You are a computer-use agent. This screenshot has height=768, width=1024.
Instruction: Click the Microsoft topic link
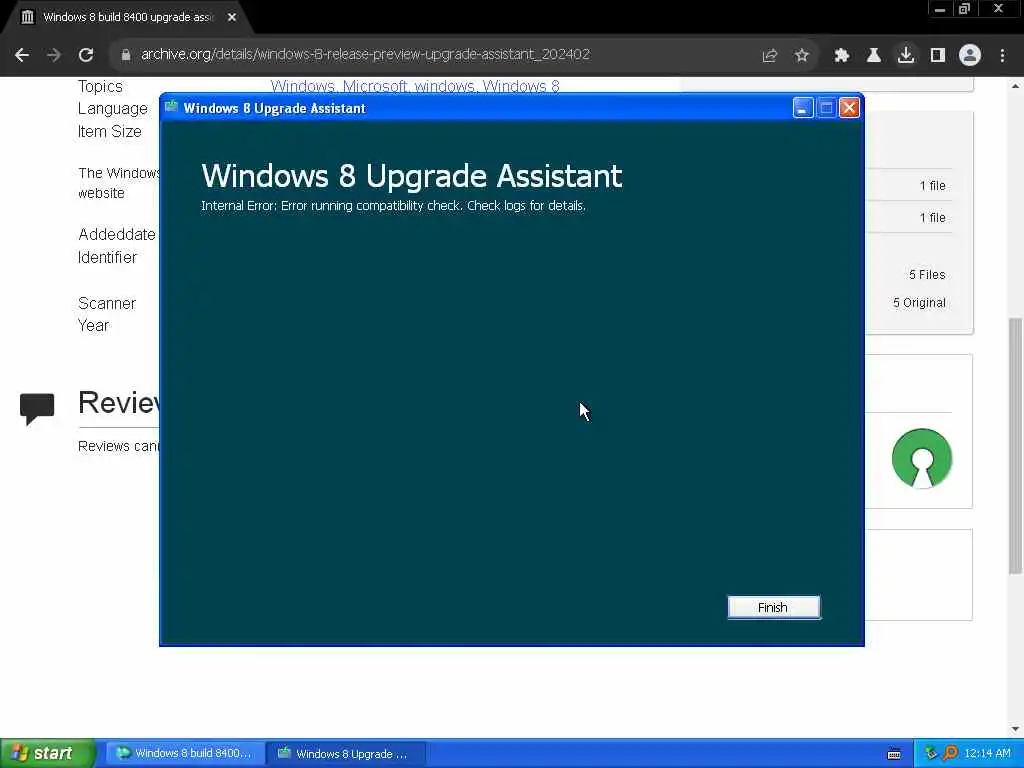tap(374, 86)
